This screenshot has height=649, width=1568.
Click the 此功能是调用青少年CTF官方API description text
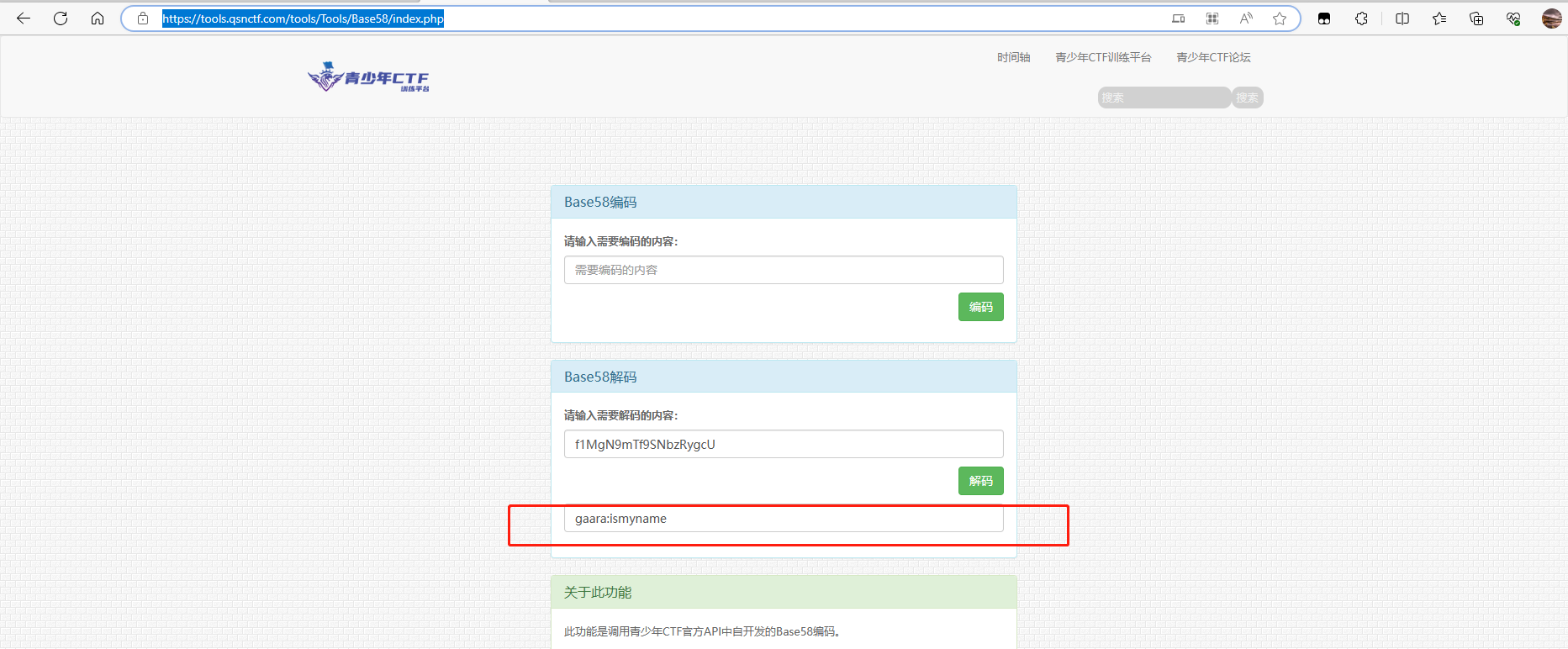tap(702, 631)
